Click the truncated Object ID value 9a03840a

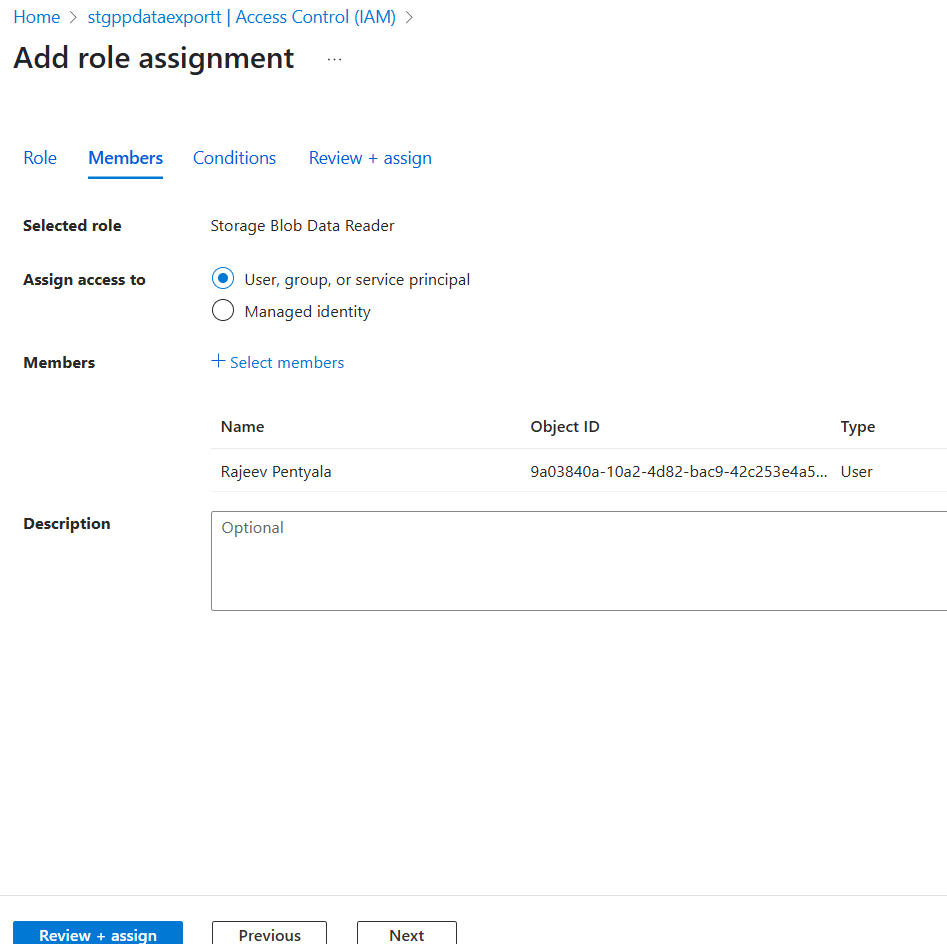[x=678, y=471]
